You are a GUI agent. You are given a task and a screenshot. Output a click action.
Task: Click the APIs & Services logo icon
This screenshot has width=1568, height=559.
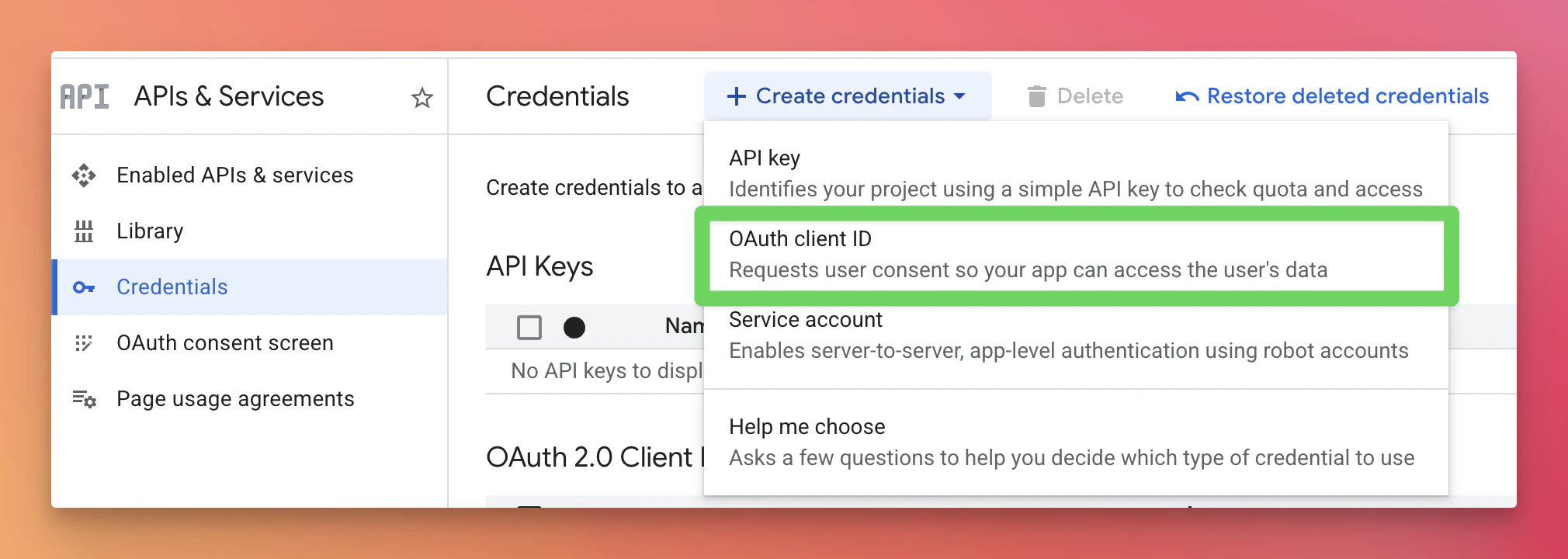(x=84, y=95)
